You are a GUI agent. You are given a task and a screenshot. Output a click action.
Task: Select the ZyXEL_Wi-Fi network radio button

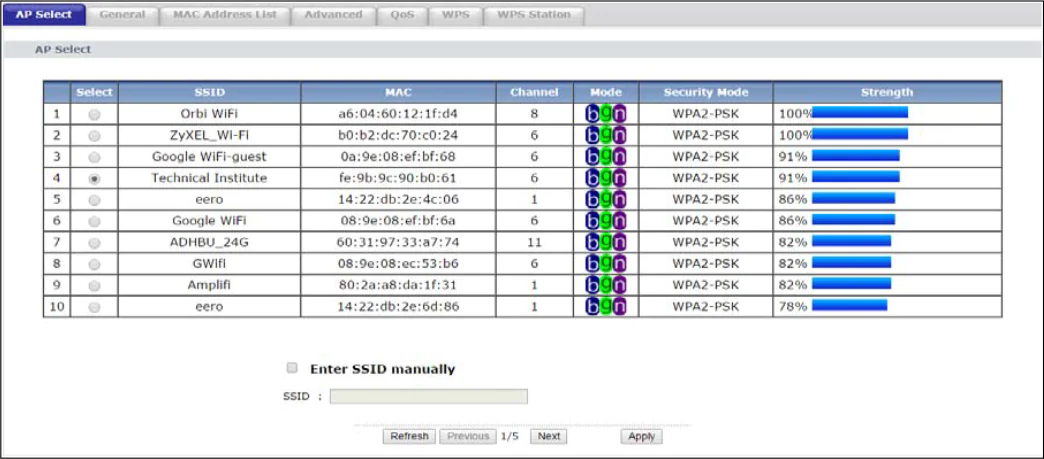click(94, 135)
